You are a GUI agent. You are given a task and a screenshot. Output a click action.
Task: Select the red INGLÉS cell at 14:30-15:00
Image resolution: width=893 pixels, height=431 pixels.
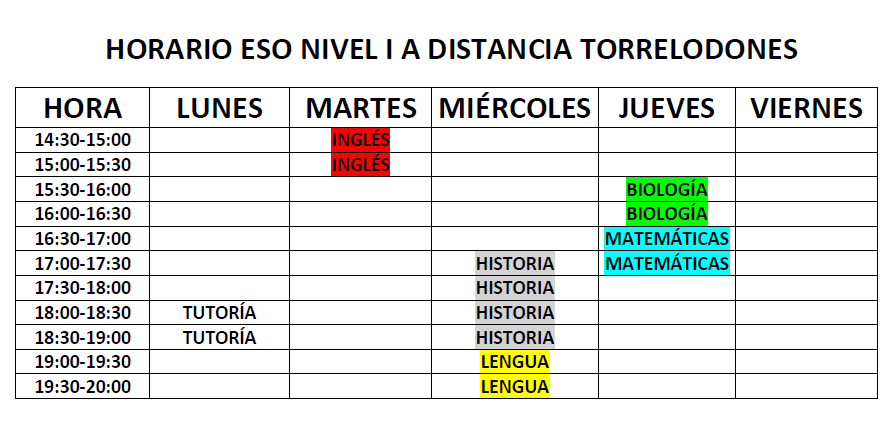coord(361,140)
